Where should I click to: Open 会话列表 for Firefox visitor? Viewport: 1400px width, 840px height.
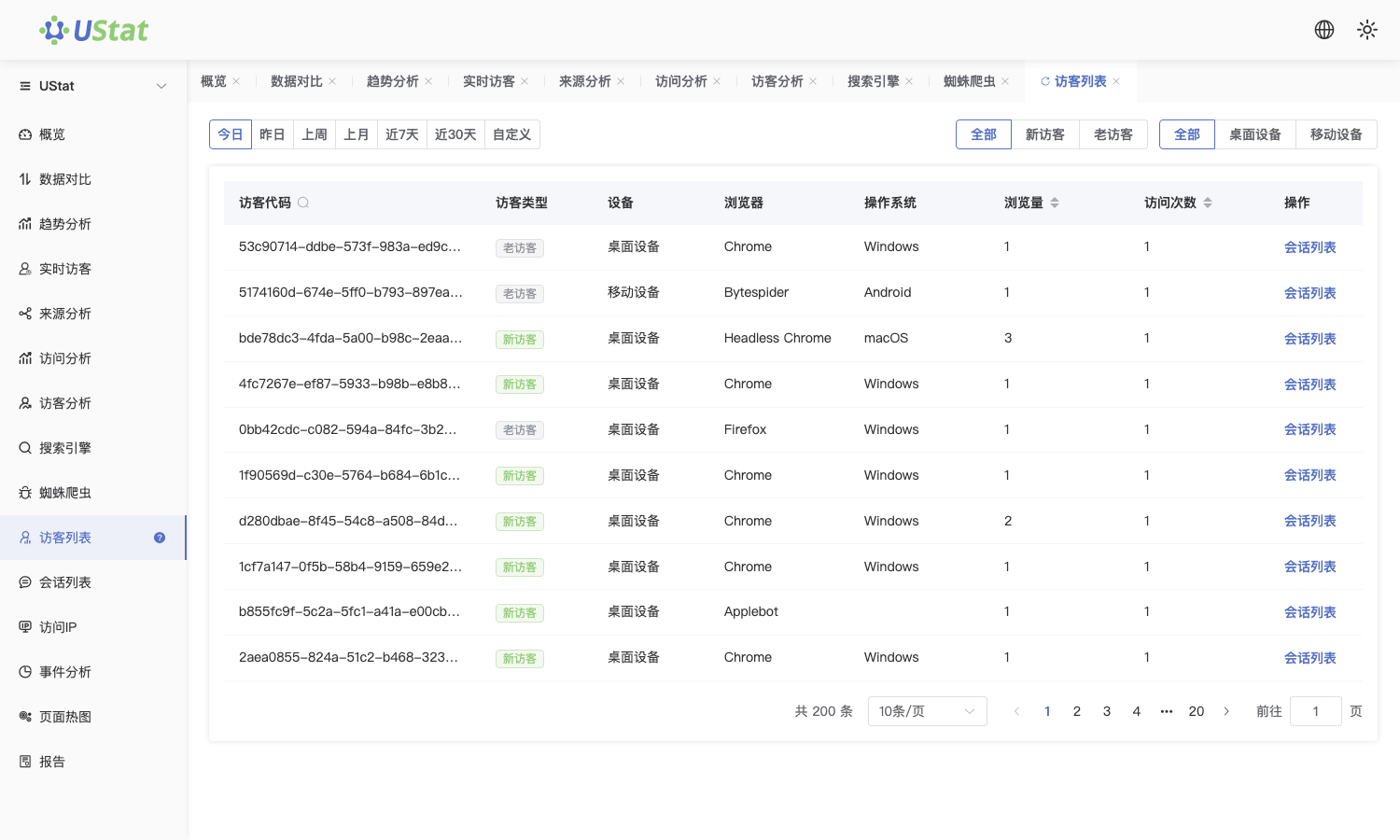[x=1310, y=429]
